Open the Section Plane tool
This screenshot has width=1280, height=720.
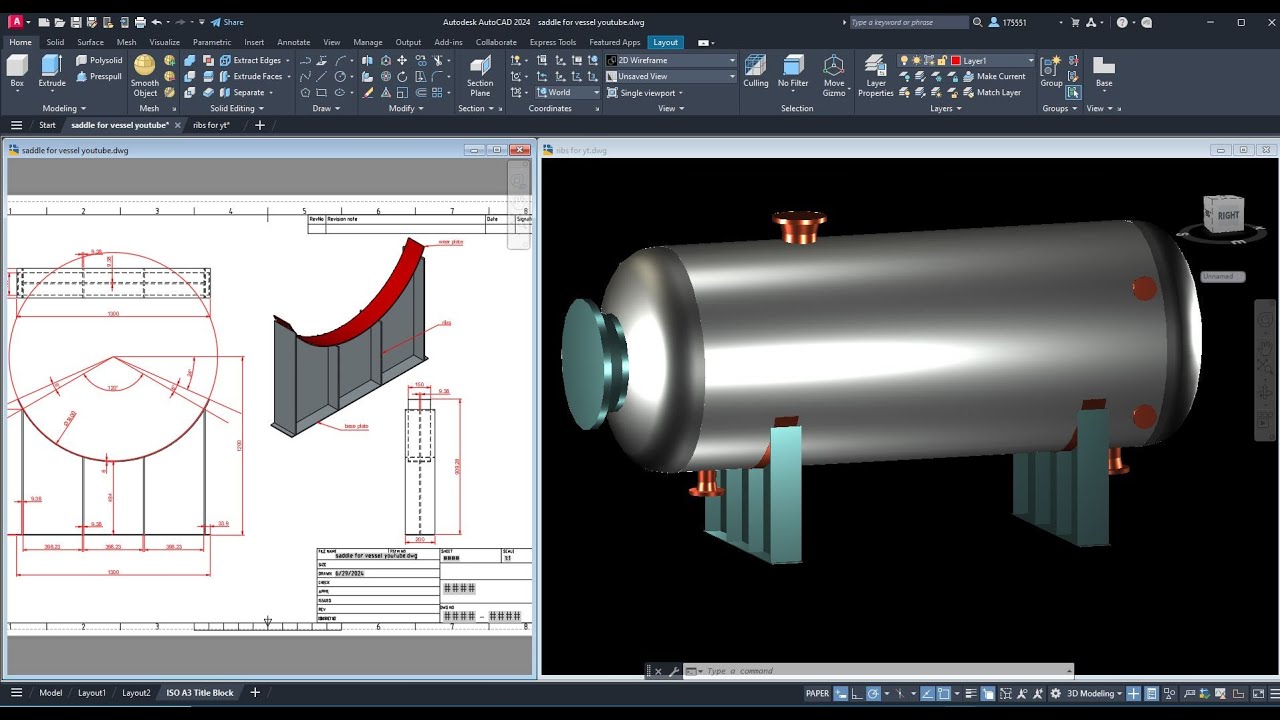480,76
